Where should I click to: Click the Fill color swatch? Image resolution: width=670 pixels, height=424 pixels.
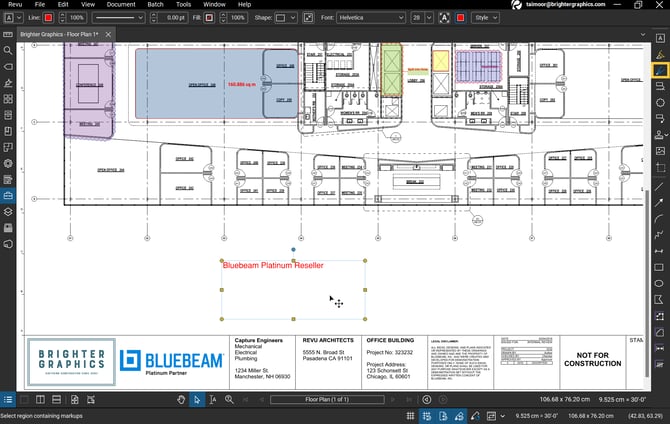tap(209, 18)
